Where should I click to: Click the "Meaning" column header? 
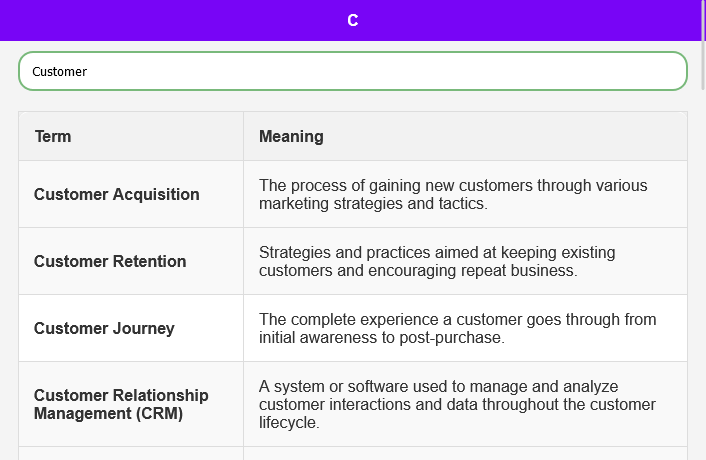291,136
